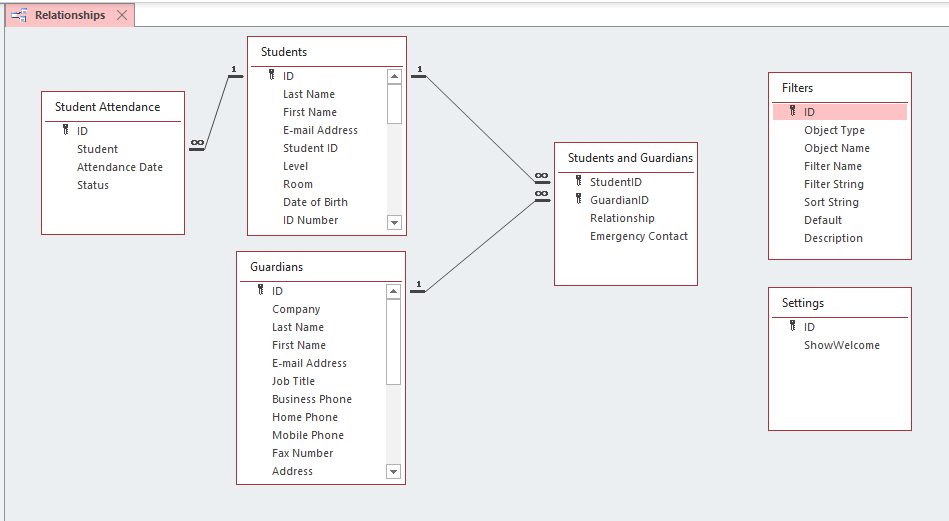Click key icon next to GuardianID
This screenshot has width=949, height=521.
click(579, 199)
